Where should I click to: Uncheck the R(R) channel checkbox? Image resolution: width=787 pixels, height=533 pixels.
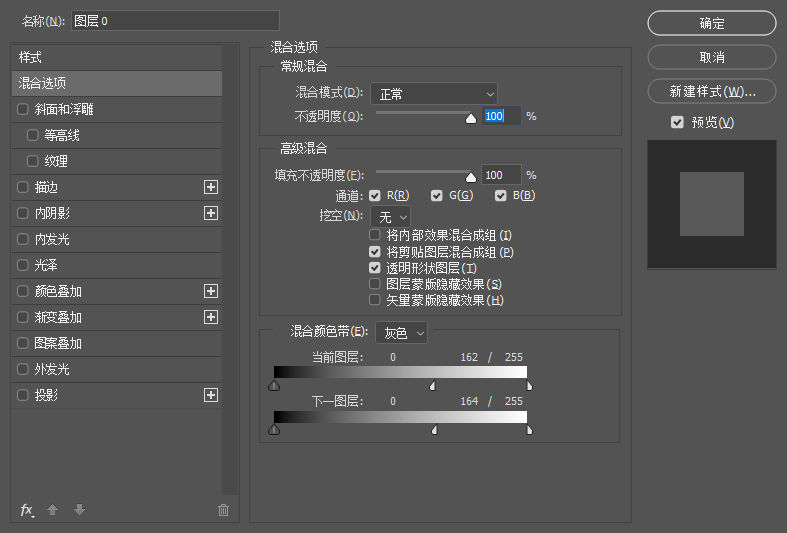pos(374,195)
